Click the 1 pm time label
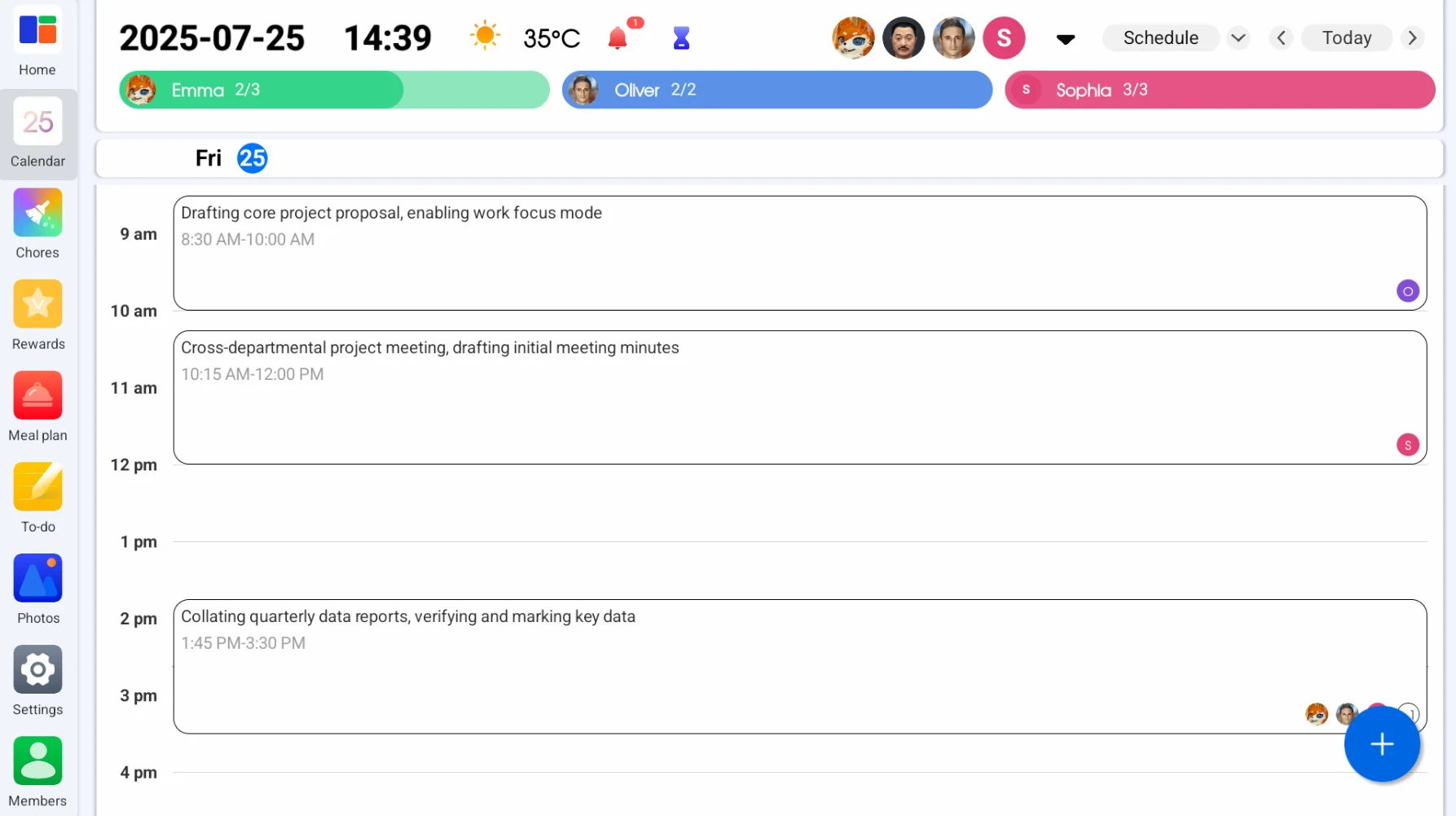The width and height of the screenshot is (1456, 816). 139,542
